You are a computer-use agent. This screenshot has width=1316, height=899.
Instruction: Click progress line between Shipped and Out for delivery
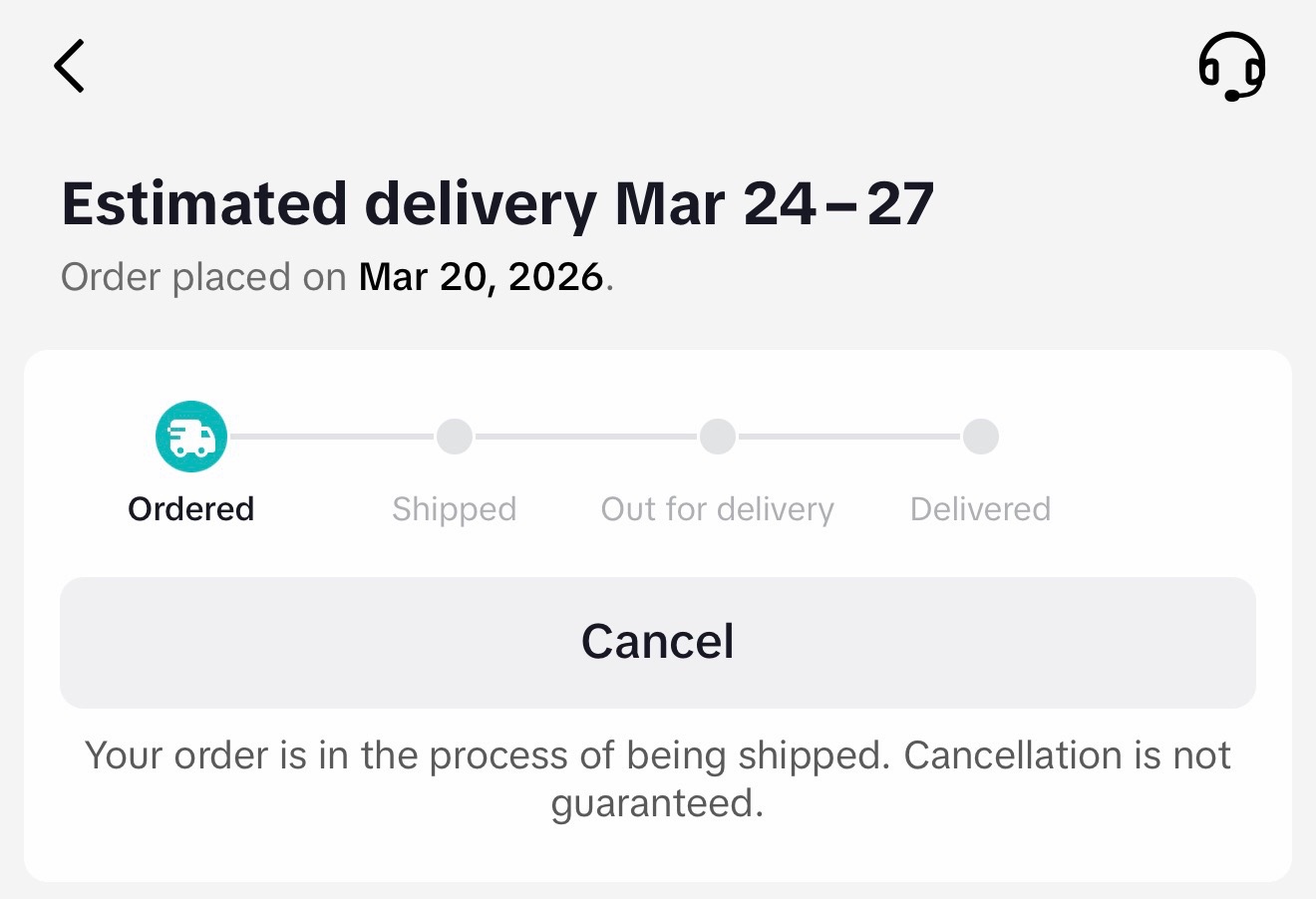(586, 437)
